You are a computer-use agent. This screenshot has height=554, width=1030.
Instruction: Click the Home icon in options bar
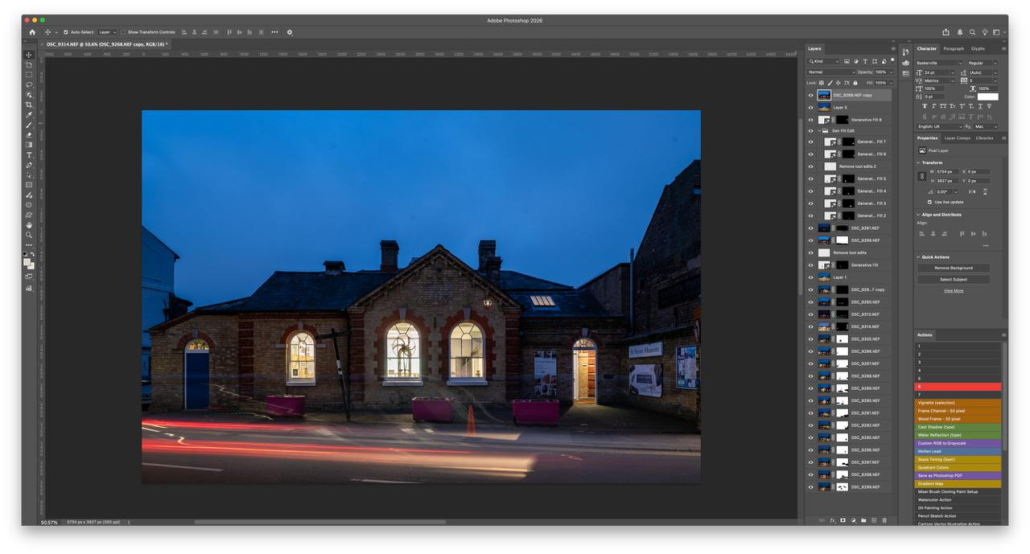32,32
